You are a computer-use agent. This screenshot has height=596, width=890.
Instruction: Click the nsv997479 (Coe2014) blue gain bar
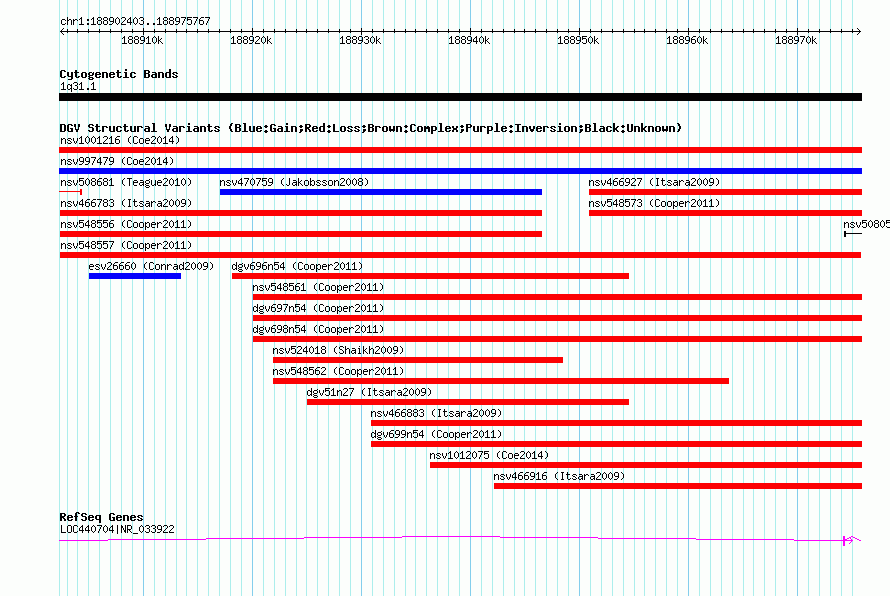click(x=460, y=171)
